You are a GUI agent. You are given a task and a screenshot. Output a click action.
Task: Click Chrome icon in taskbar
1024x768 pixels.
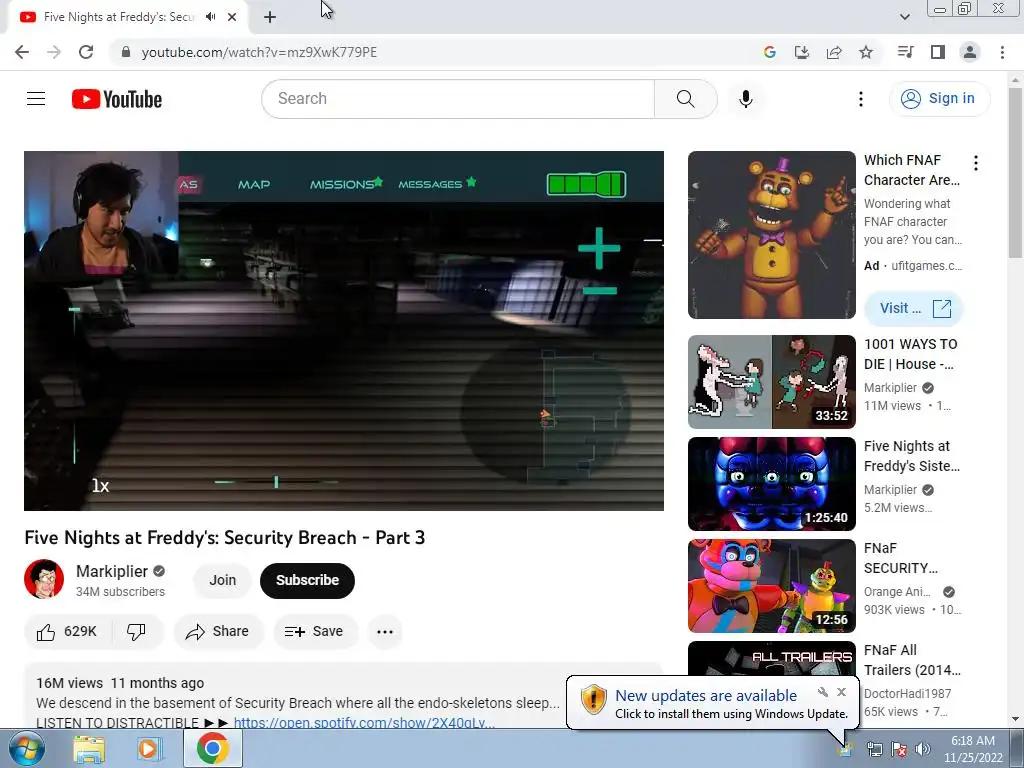pos(212,748)
